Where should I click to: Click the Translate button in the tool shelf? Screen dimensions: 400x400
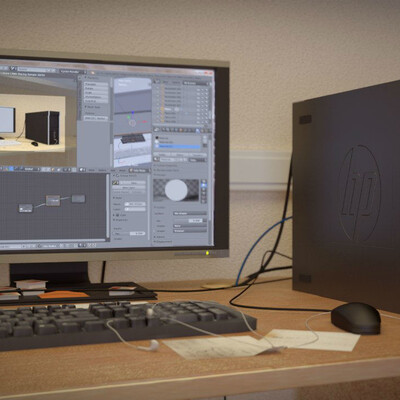pos(96,84)
